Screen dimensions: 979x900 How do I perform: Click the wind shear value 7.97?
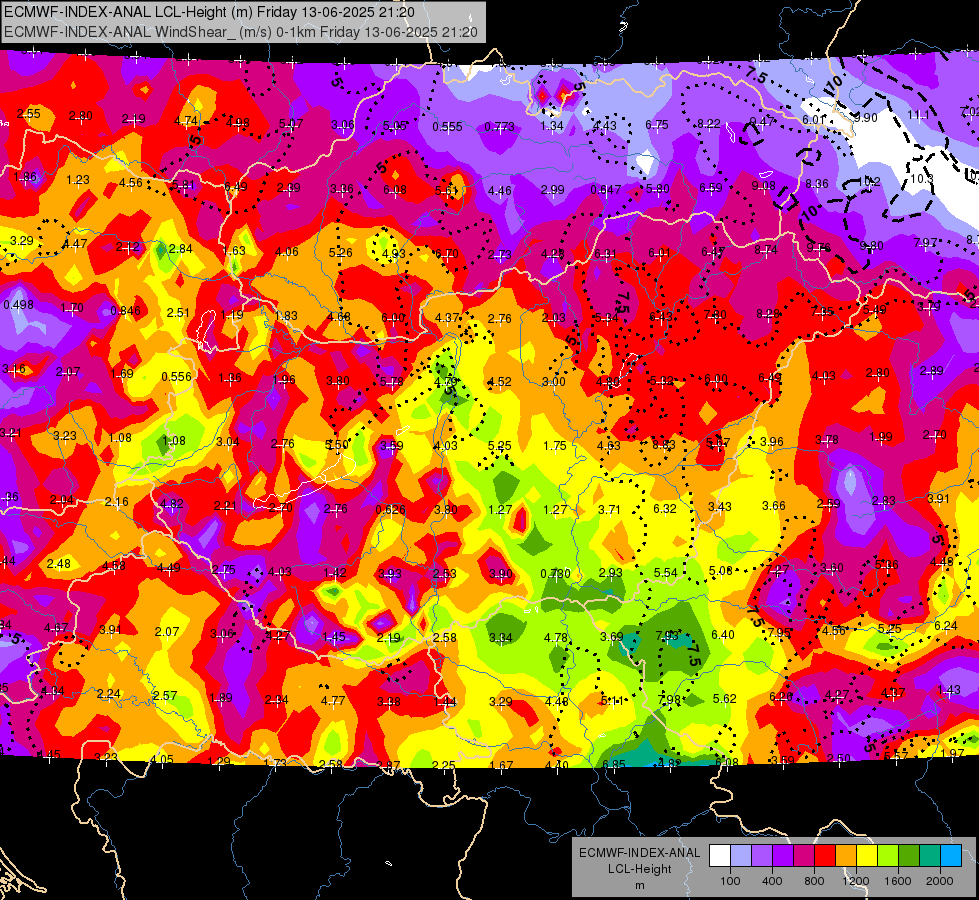925,242
